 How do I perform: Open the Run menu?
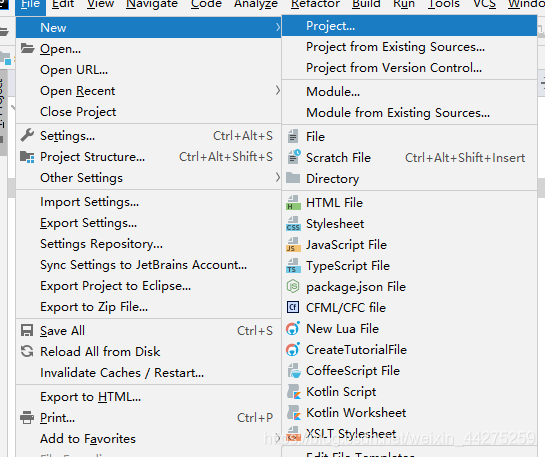tap(404, 4)
